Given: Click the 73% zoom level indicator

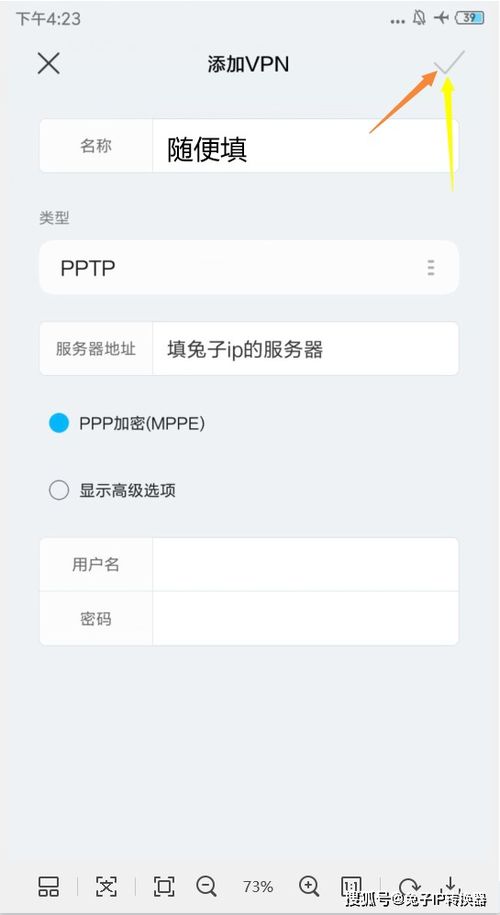Looking at the screenshot, I should (x=258, y=887).
